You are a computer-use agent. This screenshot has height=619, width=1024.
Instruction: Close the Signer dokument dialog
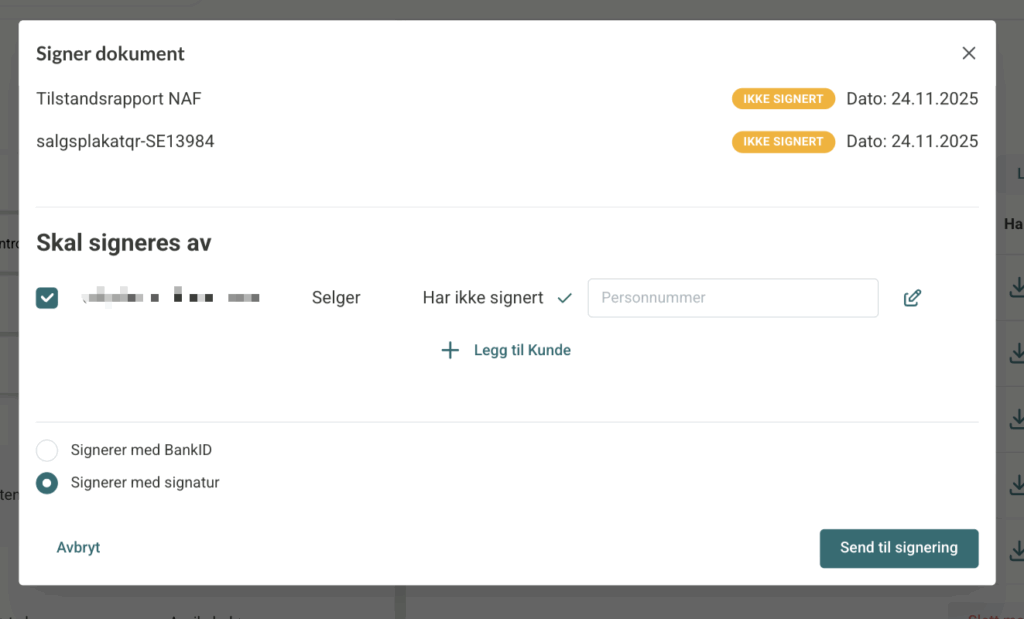pyautogui.click(x=968, y=54)
